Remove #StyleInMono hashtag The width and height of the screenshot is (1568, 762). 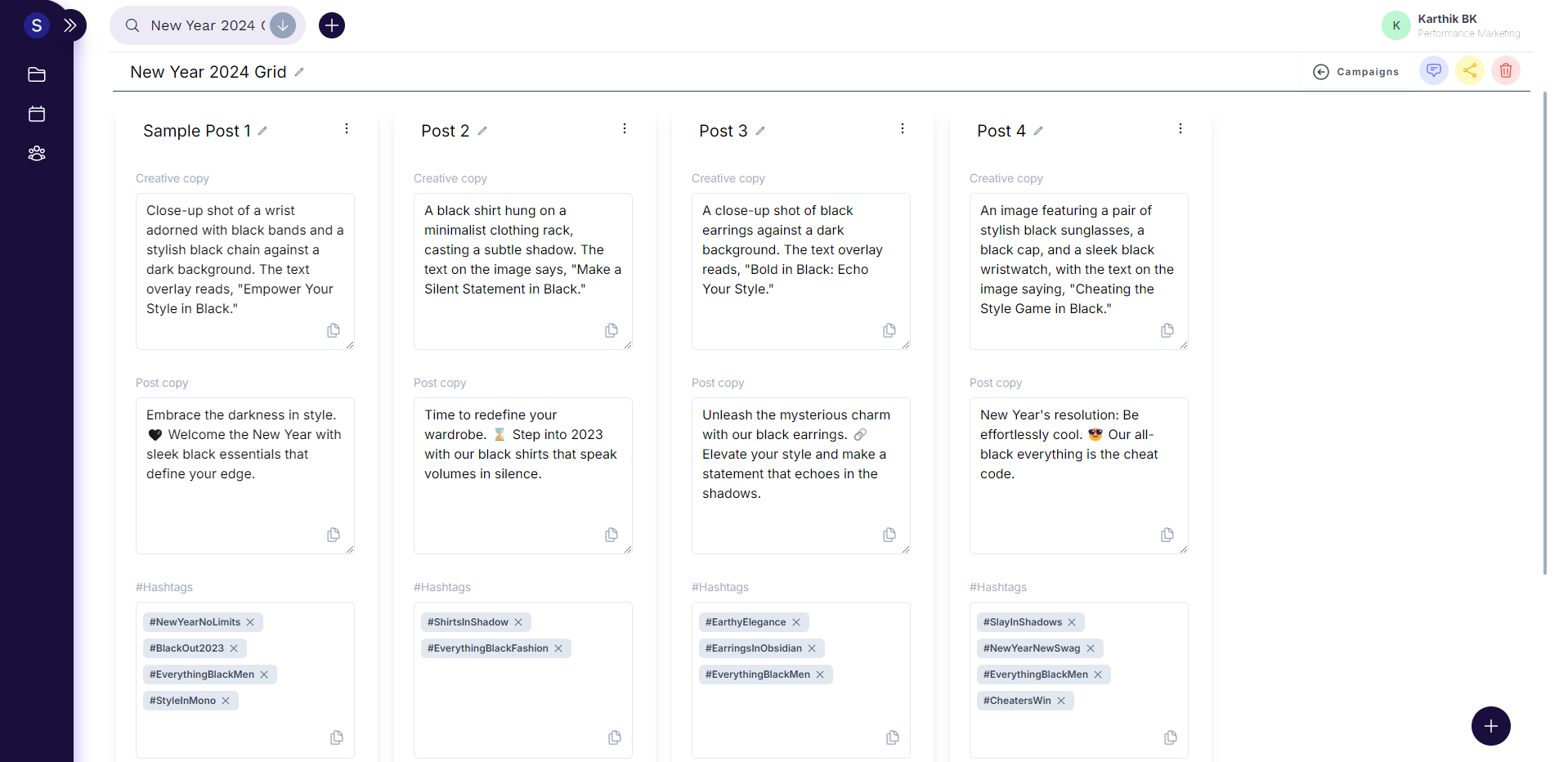[x=226, y=701]
